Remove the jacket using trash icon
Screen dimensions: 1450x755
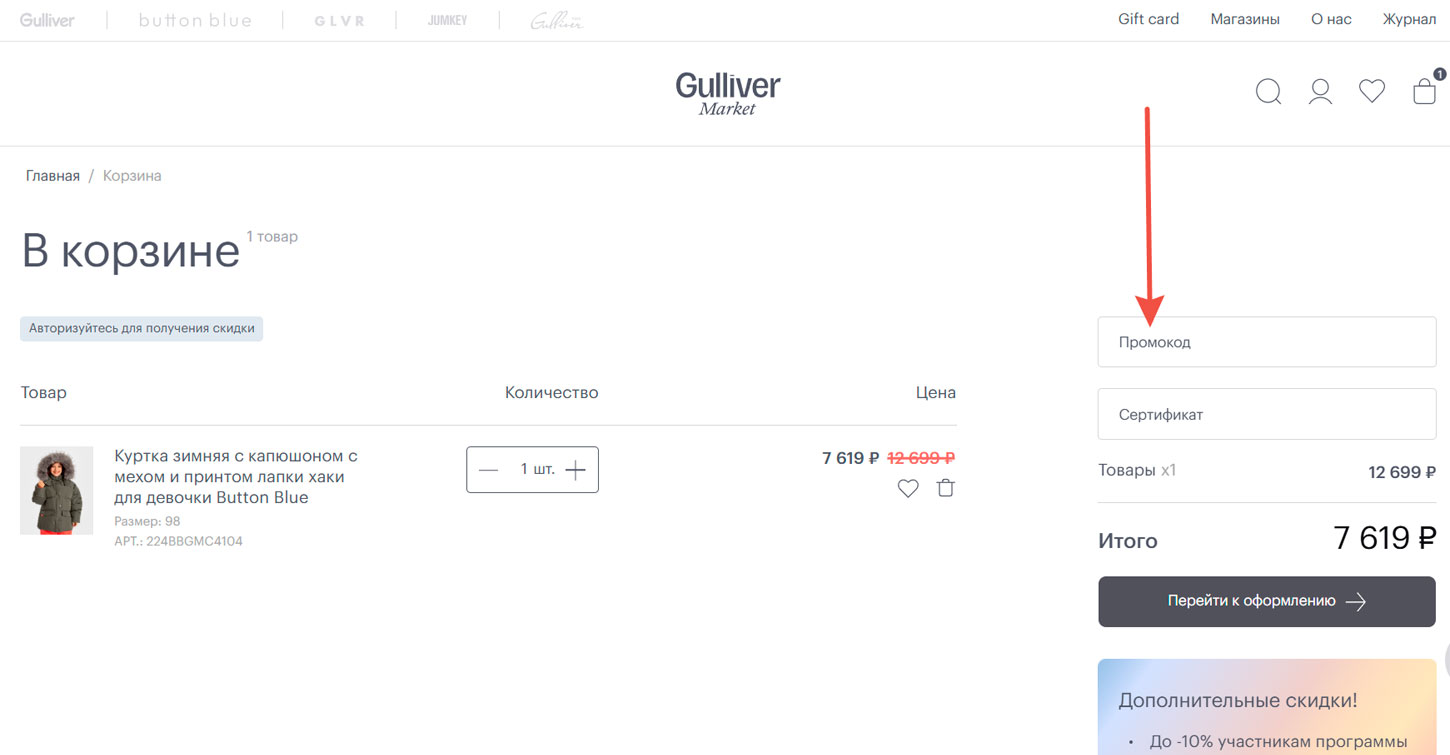click(x=946, y=488)
